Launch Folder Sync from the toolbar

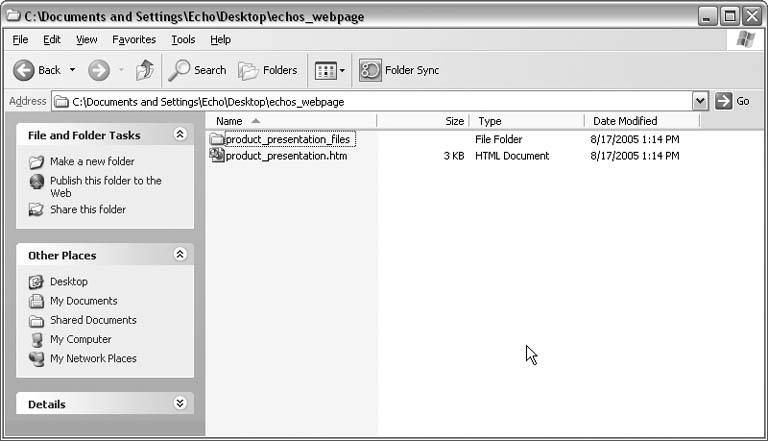[399, 70]
